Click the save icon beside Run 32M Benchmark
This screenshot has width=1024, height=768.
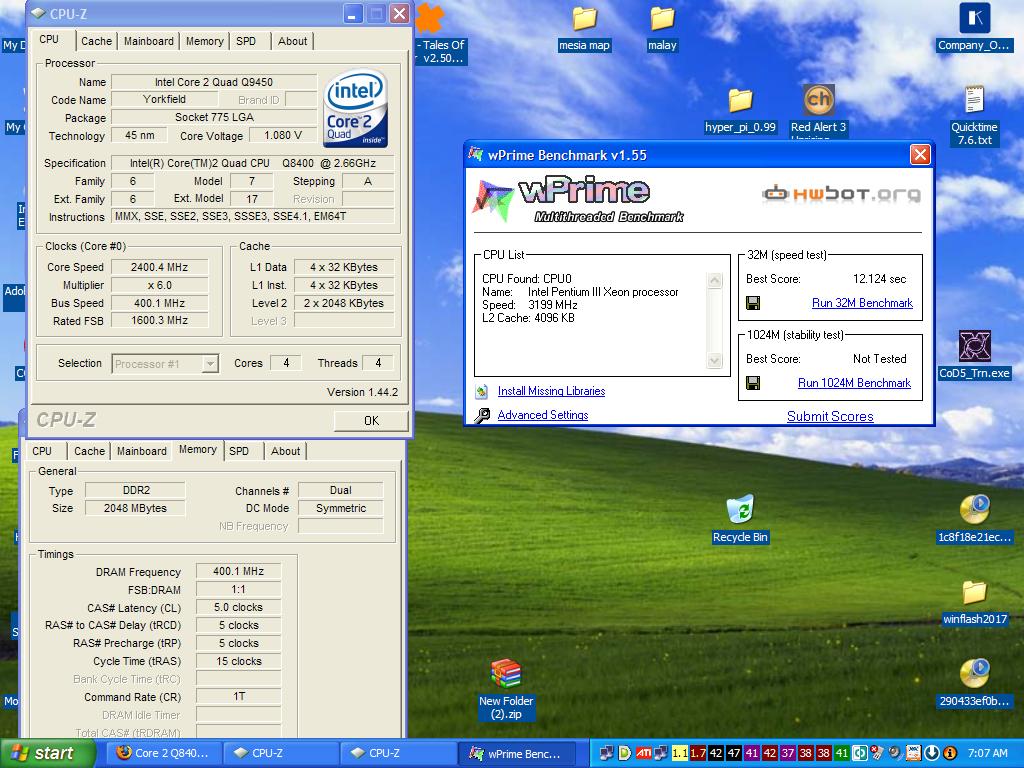[753, 303]
